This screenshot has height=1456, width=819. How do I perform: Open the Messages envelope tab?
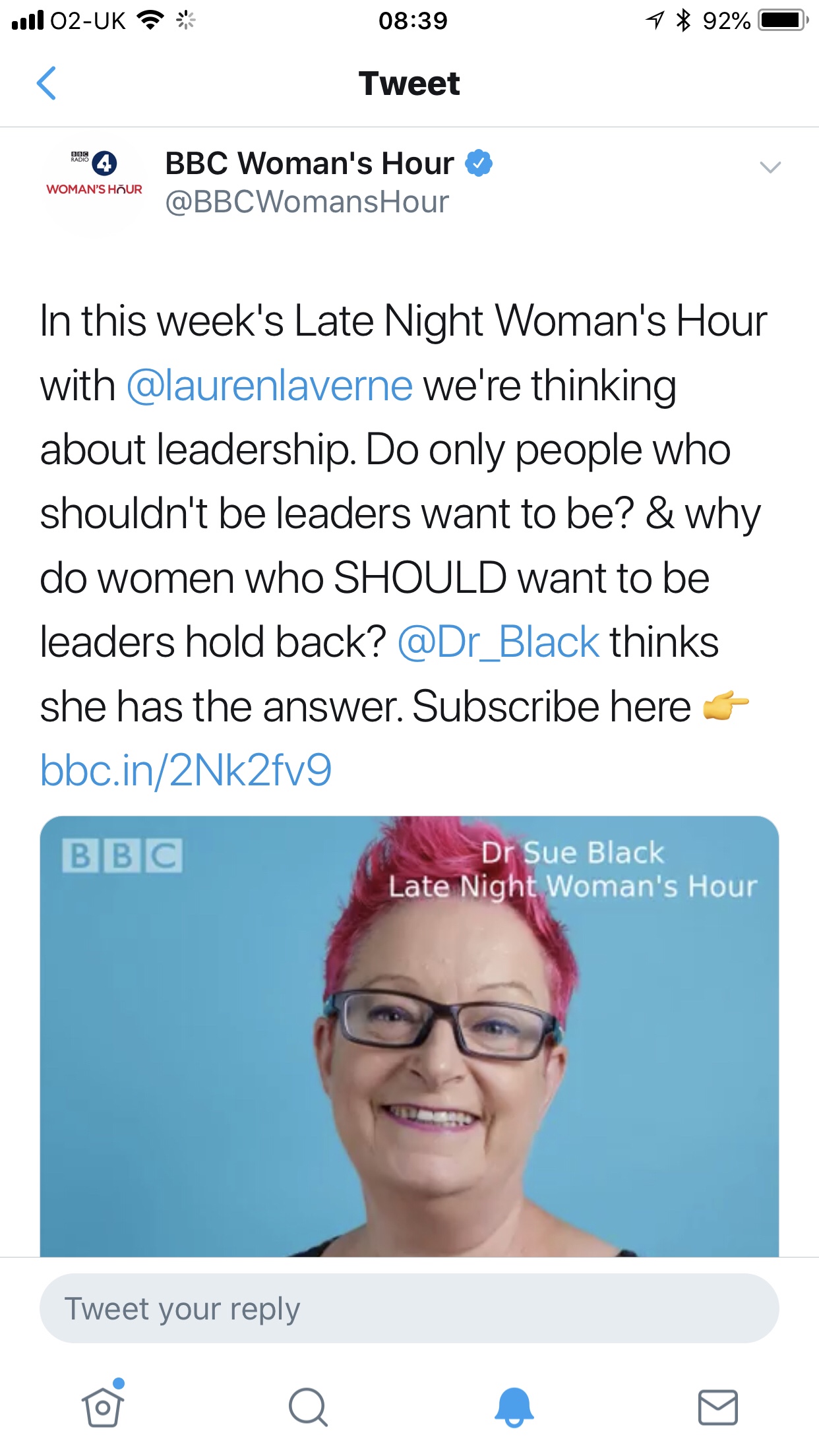click(x=717, y=1407)
